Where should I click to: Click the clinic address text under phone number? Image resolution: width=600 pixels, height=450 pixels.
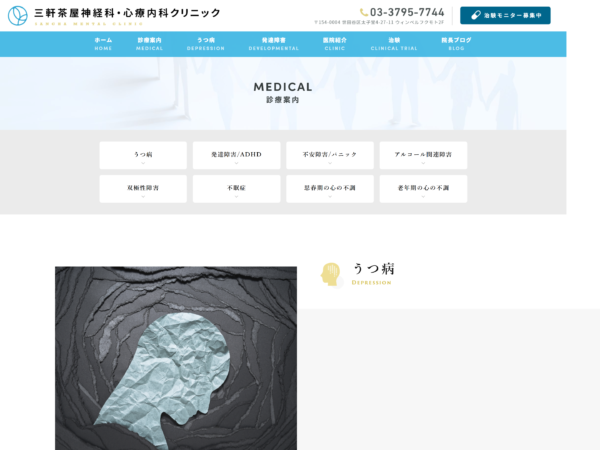[379, 22]
